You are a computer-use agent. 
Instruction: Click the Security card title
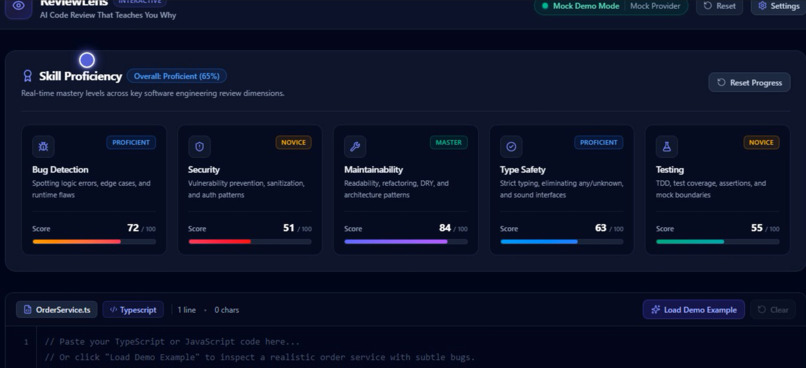pos(204,170)
